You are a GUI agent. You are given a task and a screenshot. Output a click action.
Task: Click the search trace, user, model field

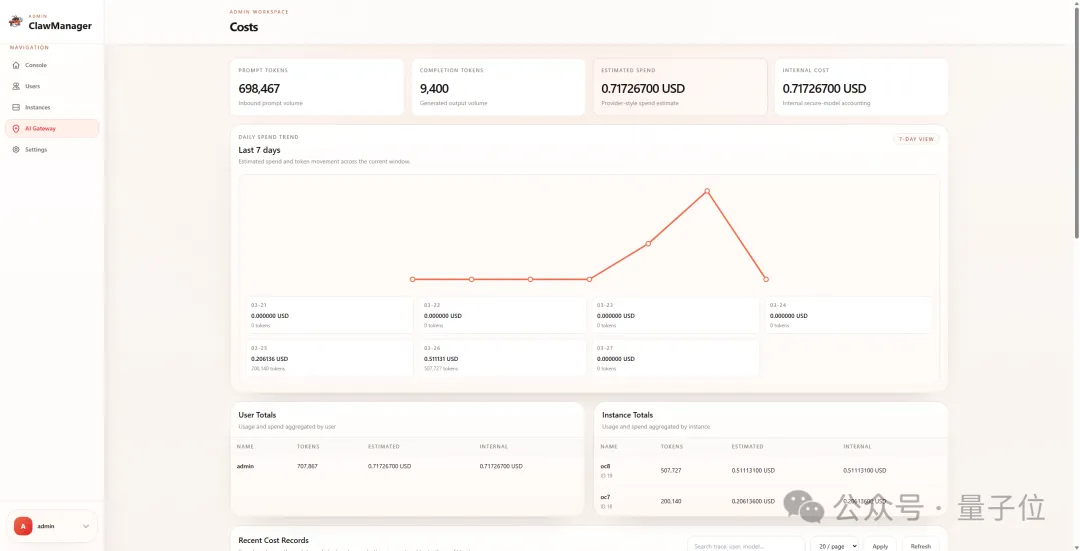(745, 546)
